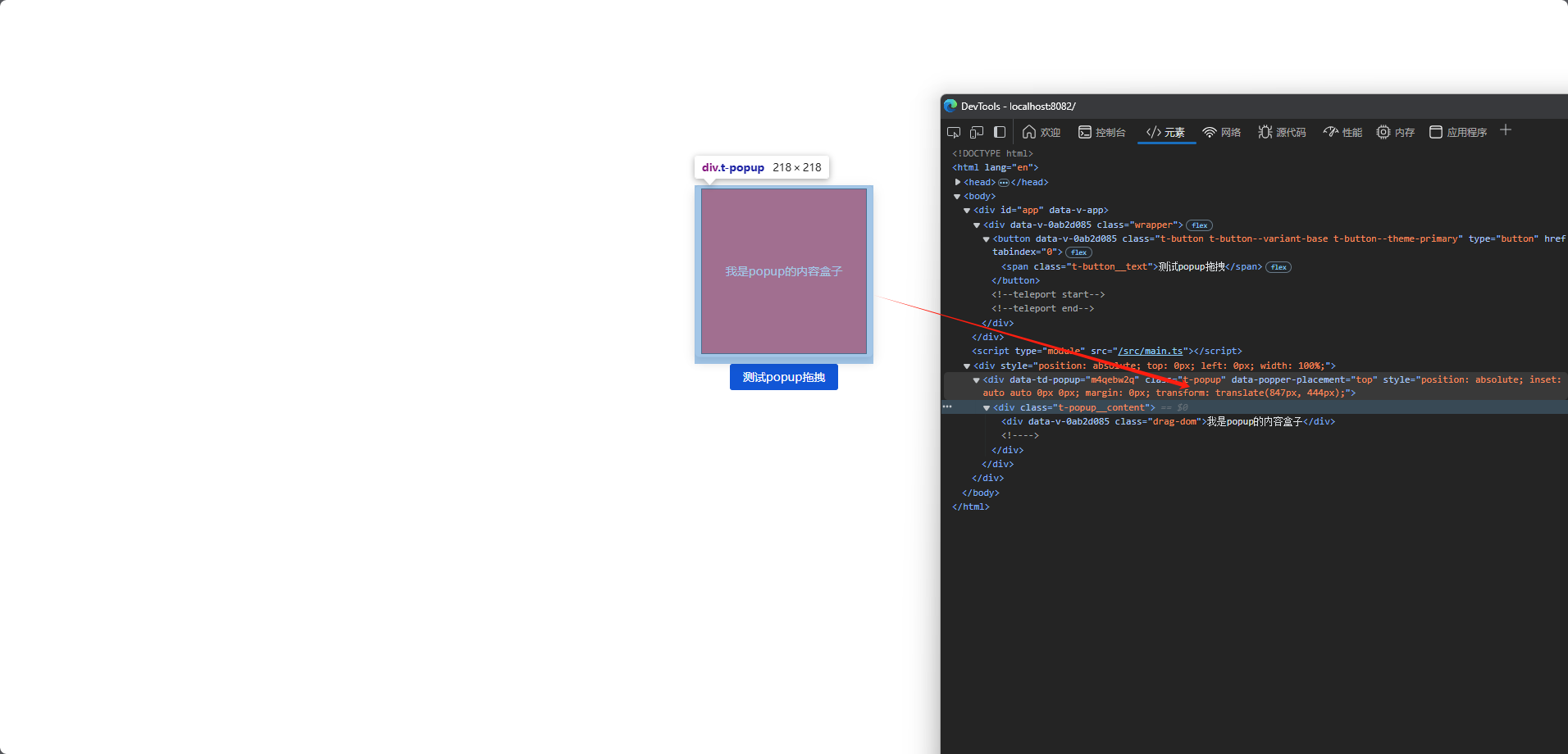Activate the inspect element picker icon
1568x754 pixels.
coord(954,132)
